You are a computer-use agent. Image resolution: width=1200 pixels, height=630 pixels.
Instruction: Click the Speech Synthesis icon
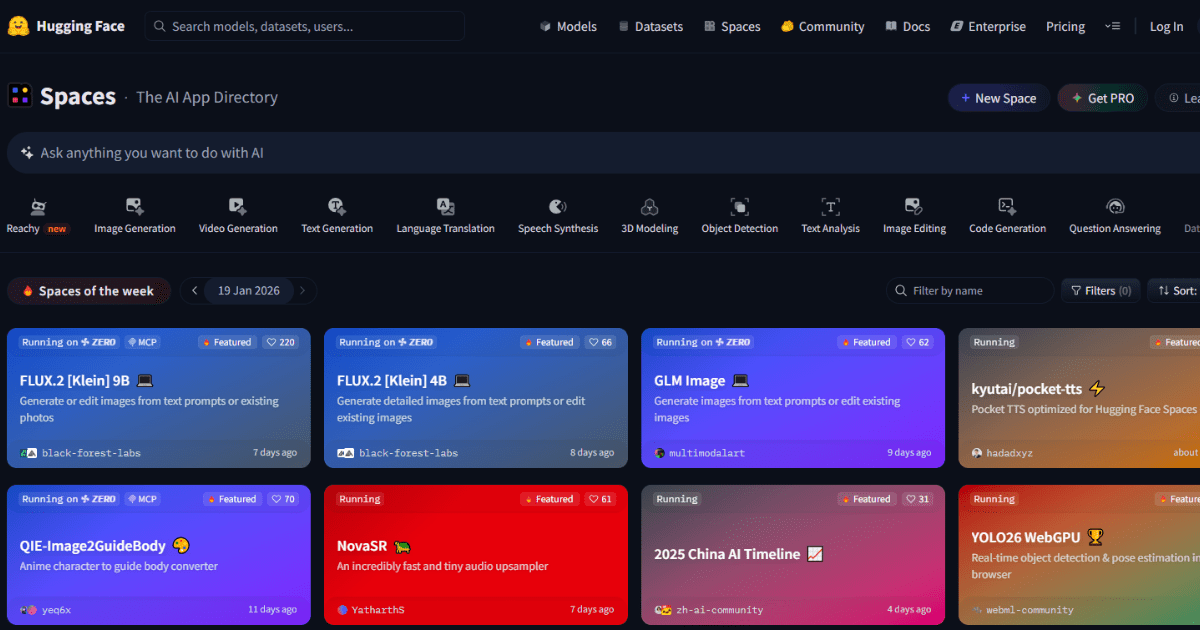pos(557,207)
